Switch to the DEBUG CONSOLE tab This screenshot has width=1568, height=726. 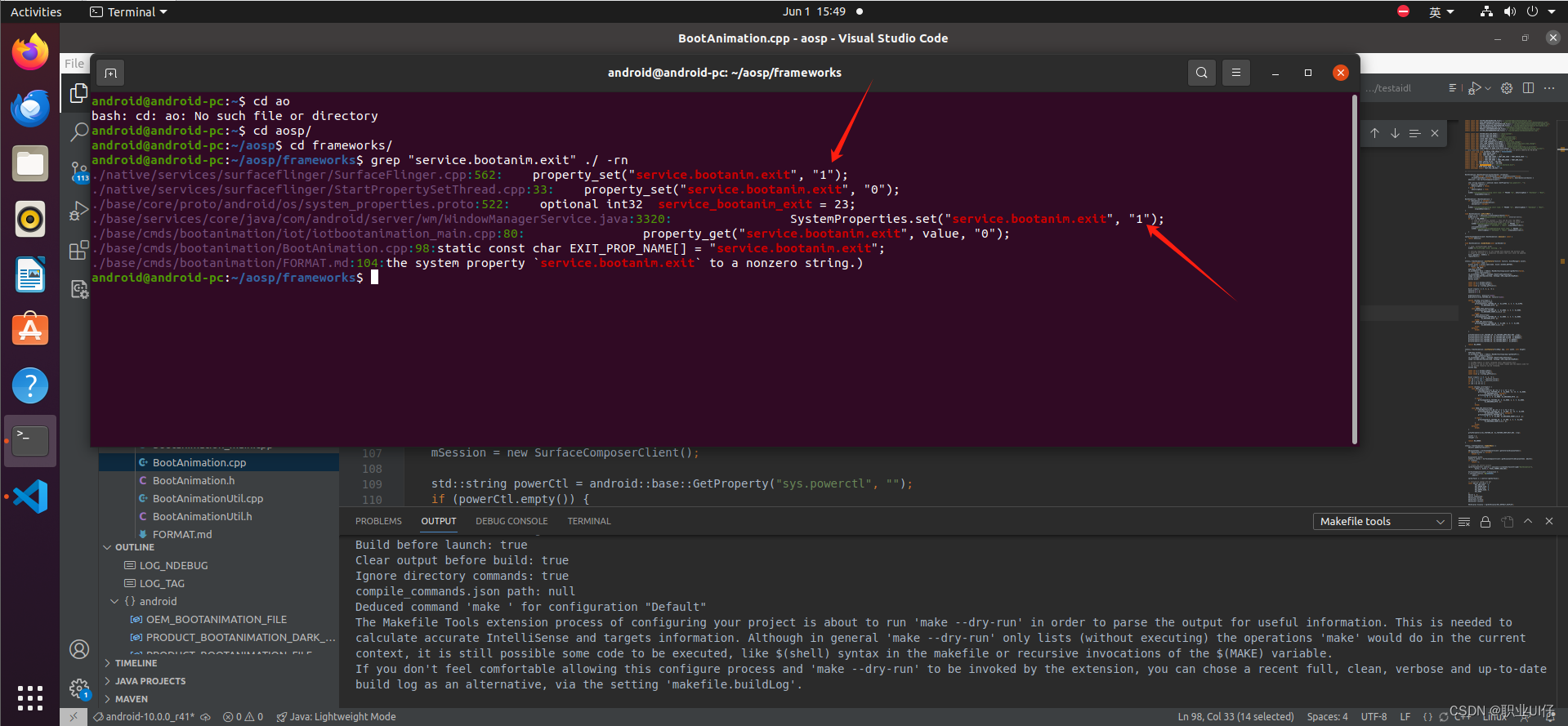point(511,521)
